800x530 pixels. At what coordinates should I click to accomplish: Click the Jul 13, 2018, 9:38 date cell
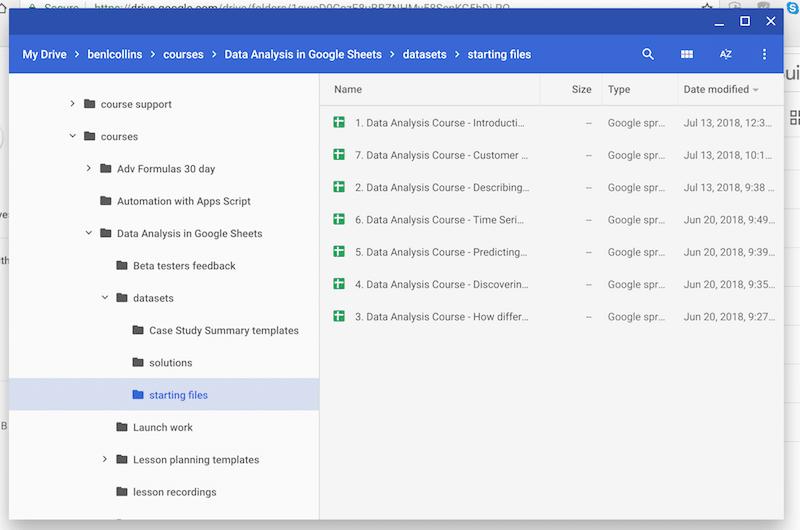tap(729, 187)
